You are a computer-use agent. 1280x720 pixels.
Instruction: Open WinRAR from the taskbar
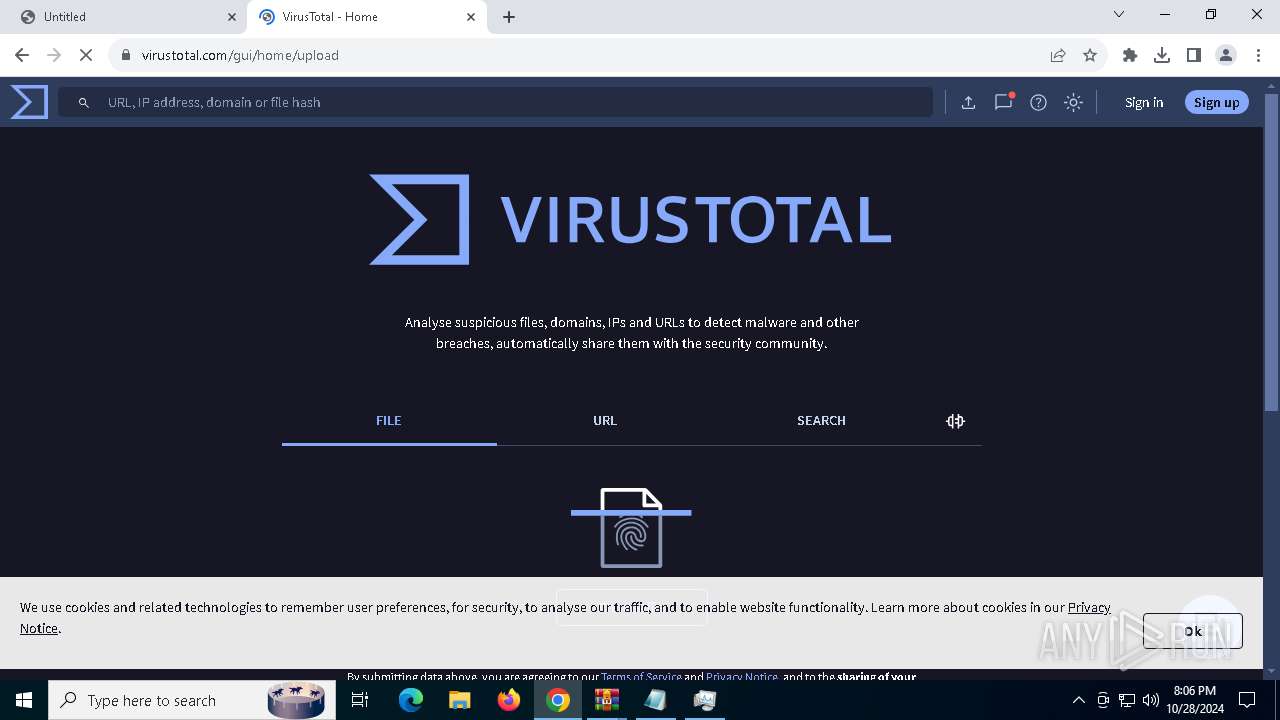tap(607, 700)
